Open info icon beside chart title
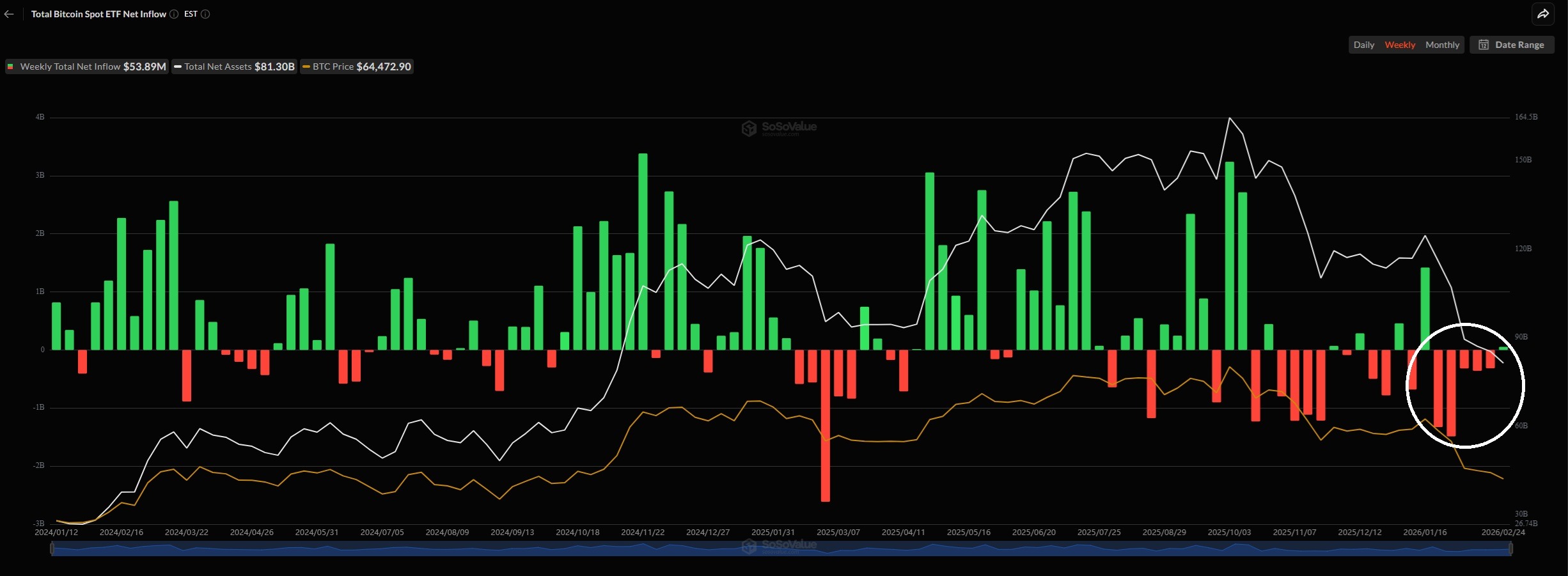 pyautogui.click(x=174, y=14)
